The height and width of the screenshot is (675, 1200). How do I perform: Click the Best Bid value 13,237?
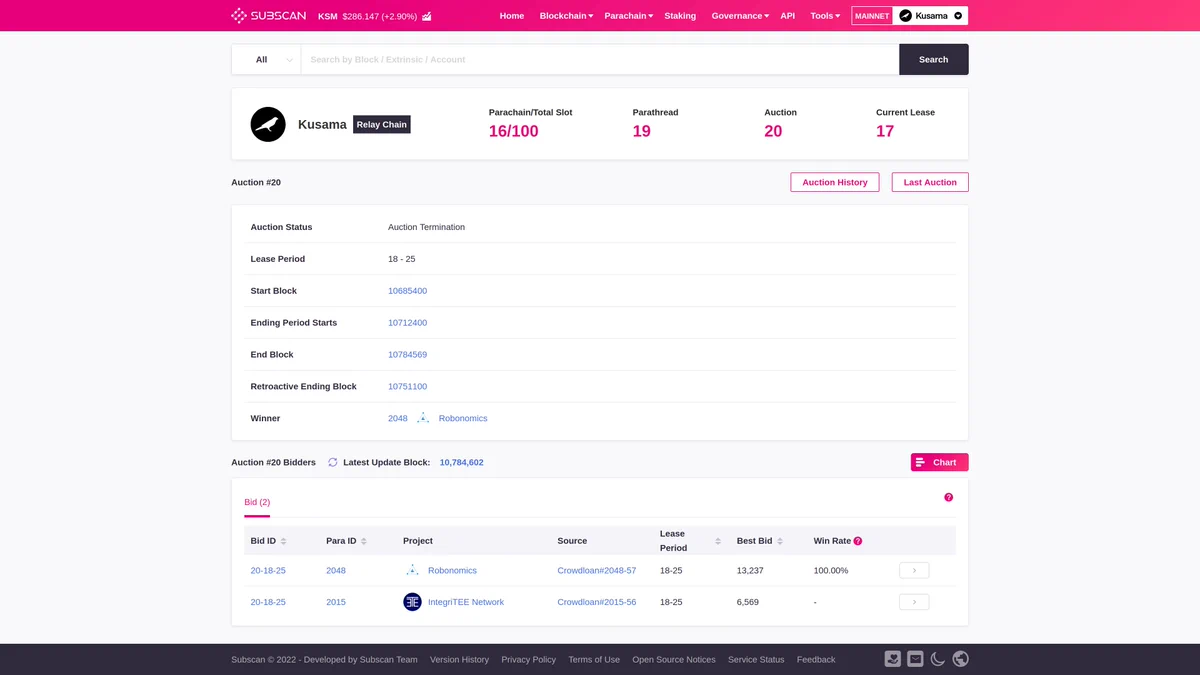tap(750, 570)
